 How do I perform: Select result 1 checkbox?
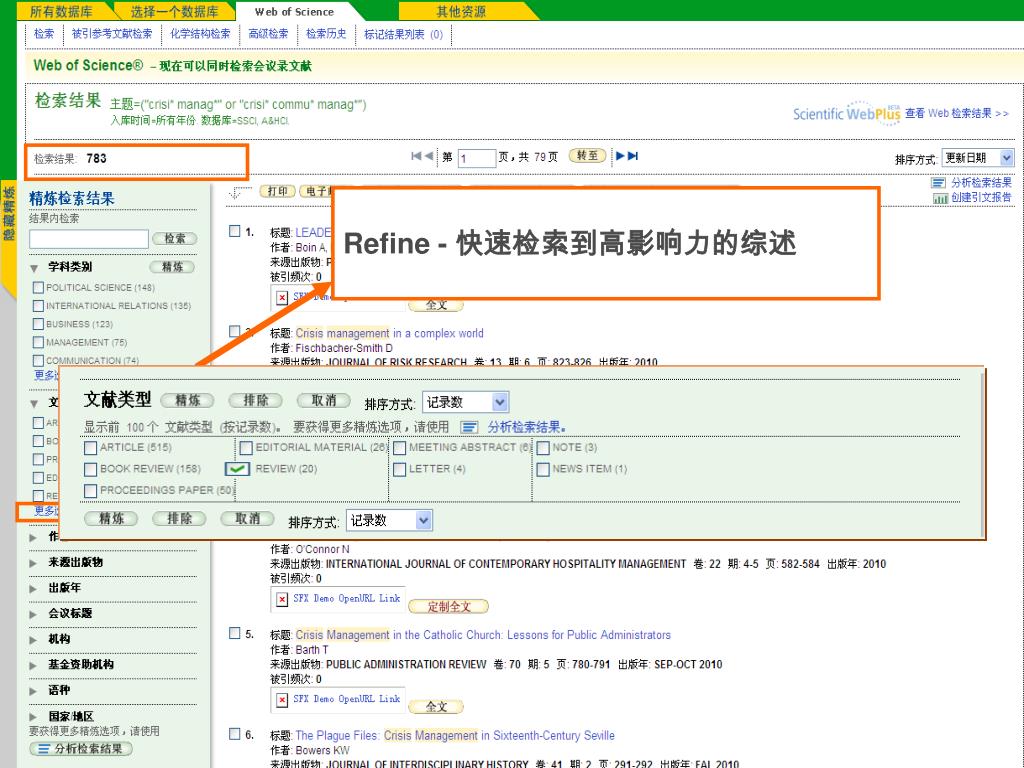(234, 231)
